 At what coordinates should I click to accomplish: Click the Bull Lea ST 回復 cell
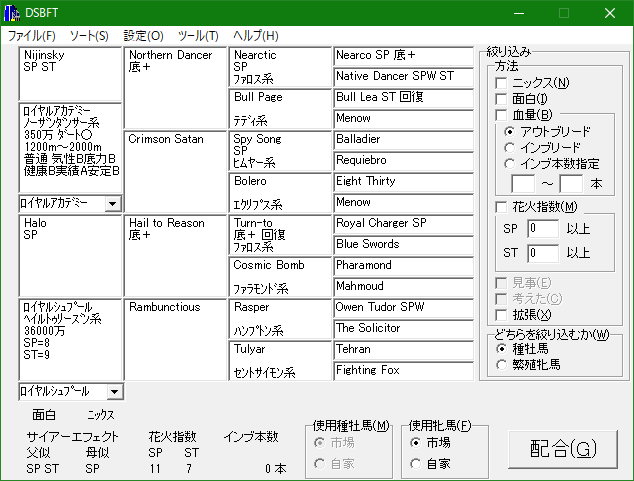point(404,98)
